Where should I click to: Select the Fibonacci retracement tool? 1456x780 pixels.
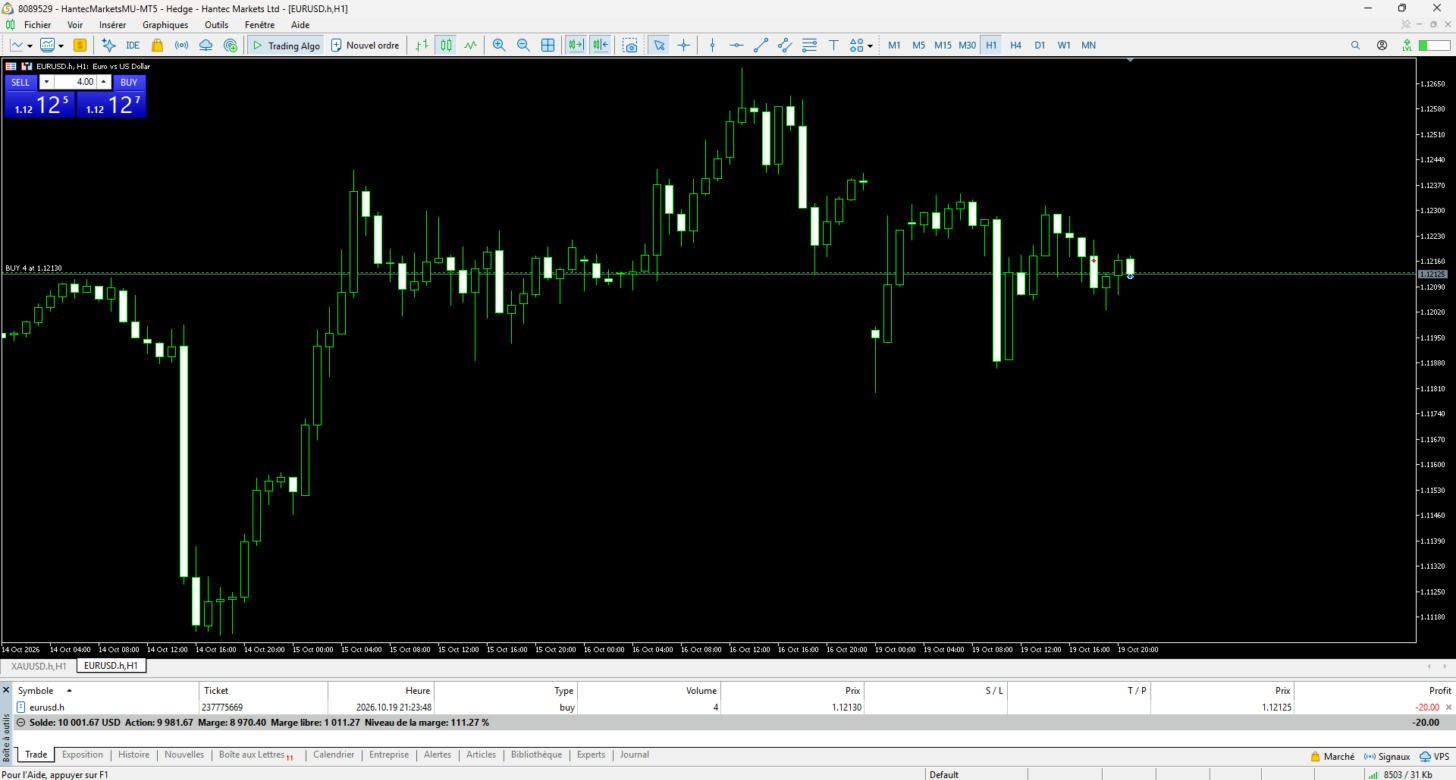tap(809, 45)
